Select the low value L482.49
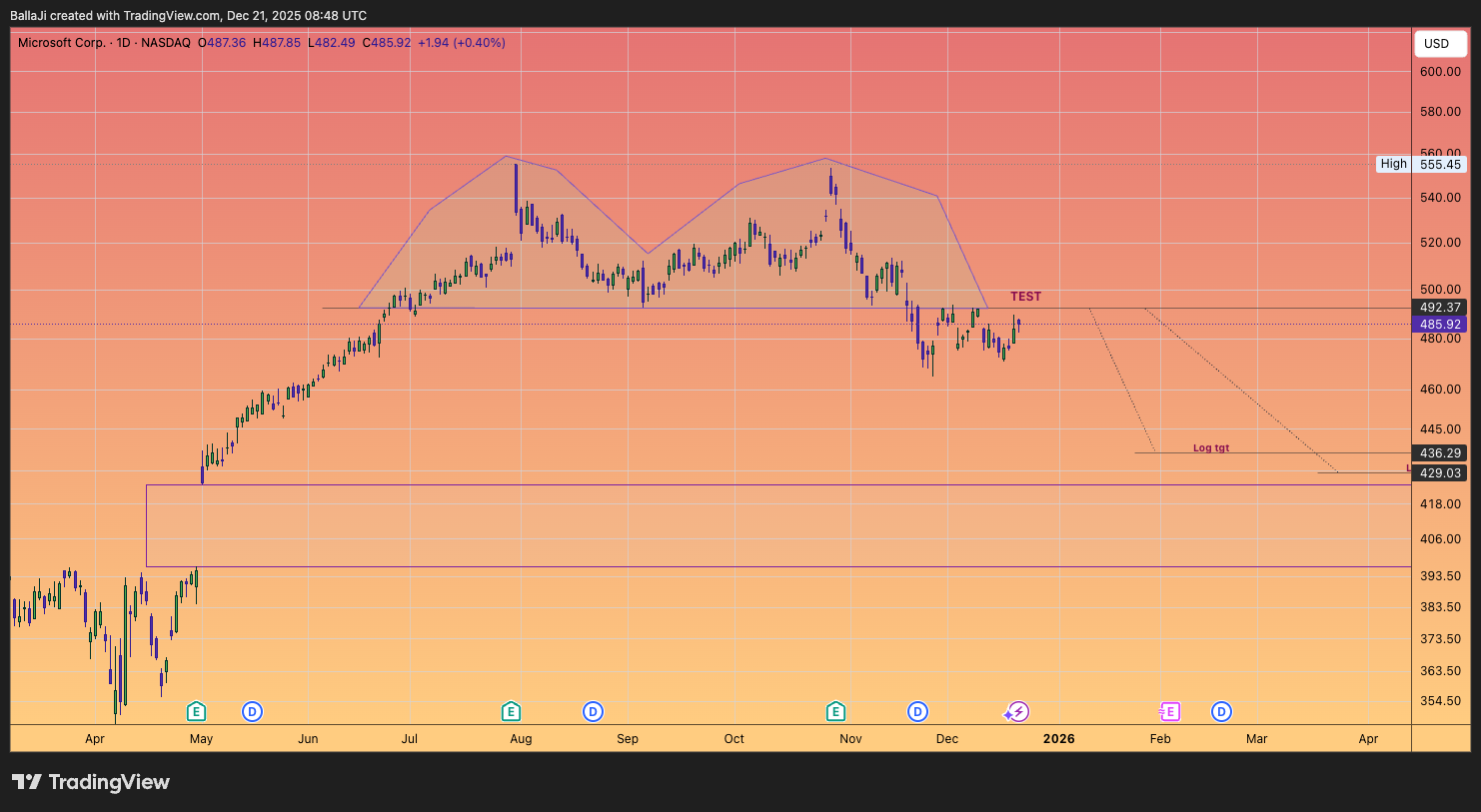The width and height of the screenshot is (1481, 812). [x=332, y=43]
